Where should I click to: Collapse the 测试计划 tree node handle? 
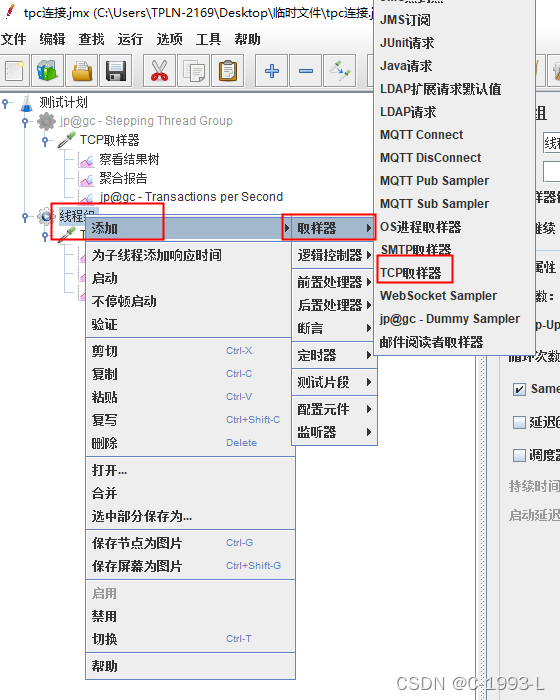tap(5, 104)
